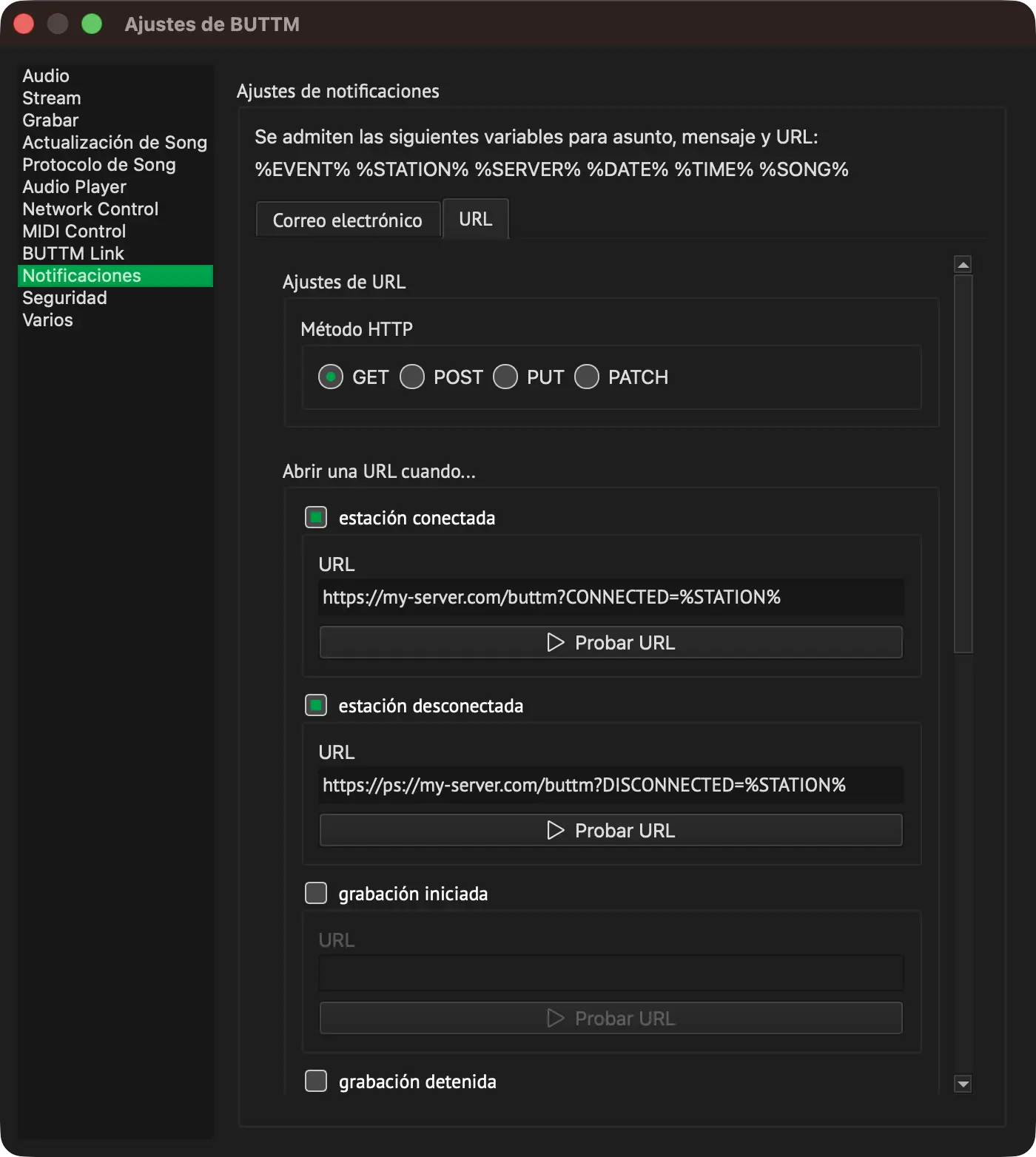Click Probar URL for estación conectada
1036x1157 pixels.
611,642
